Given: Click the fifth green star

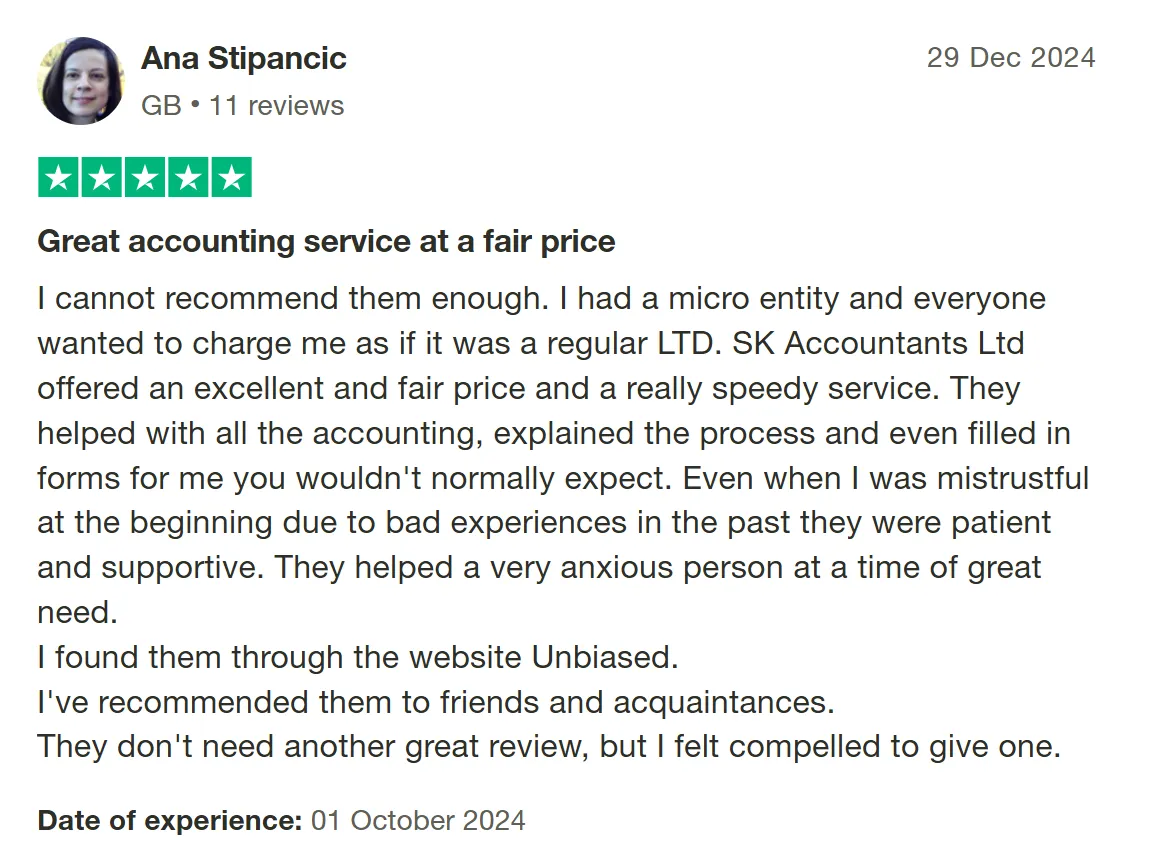Looking at the screenshot, I should coord(231,178).
